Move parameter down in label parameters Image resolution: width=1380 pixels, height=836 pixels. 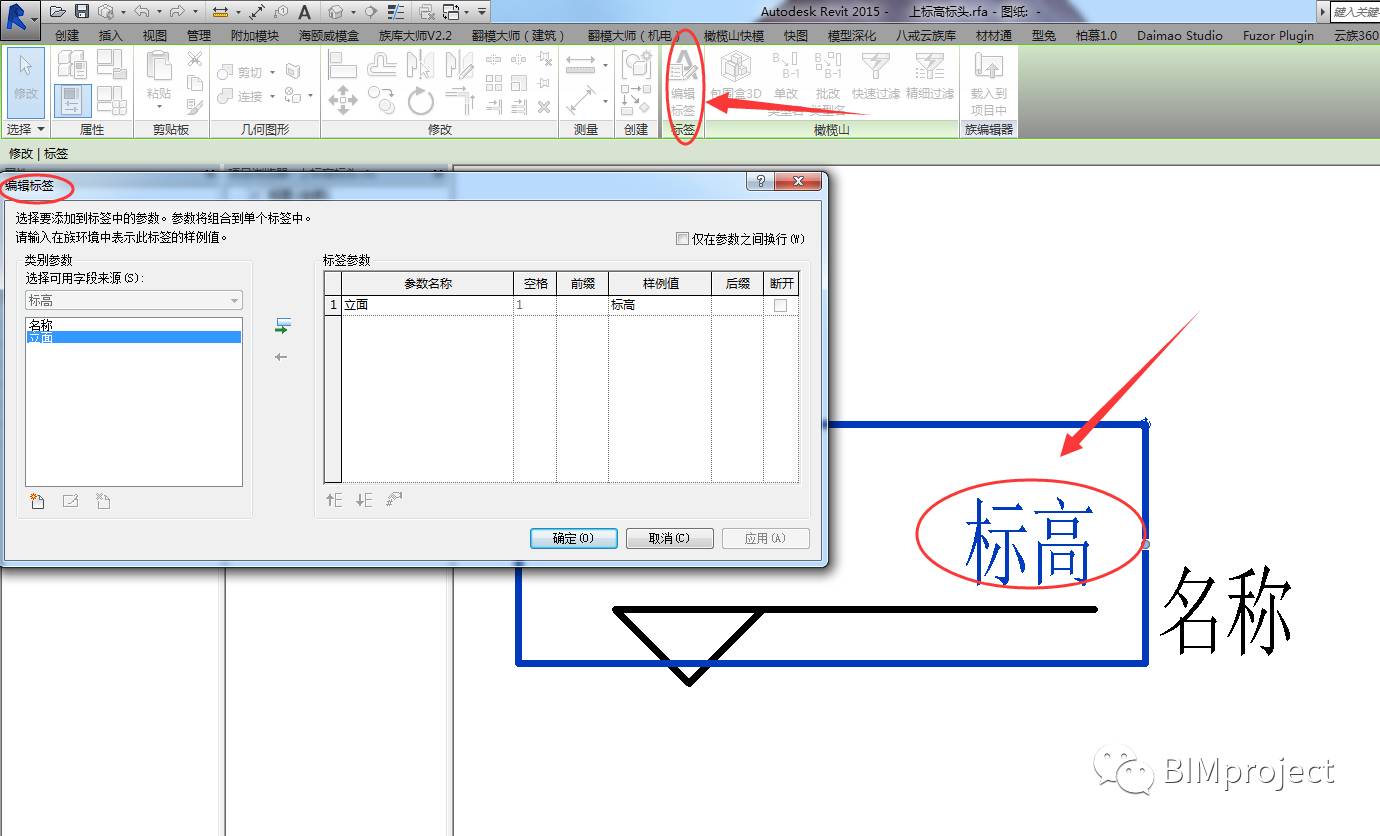point(364,500)
